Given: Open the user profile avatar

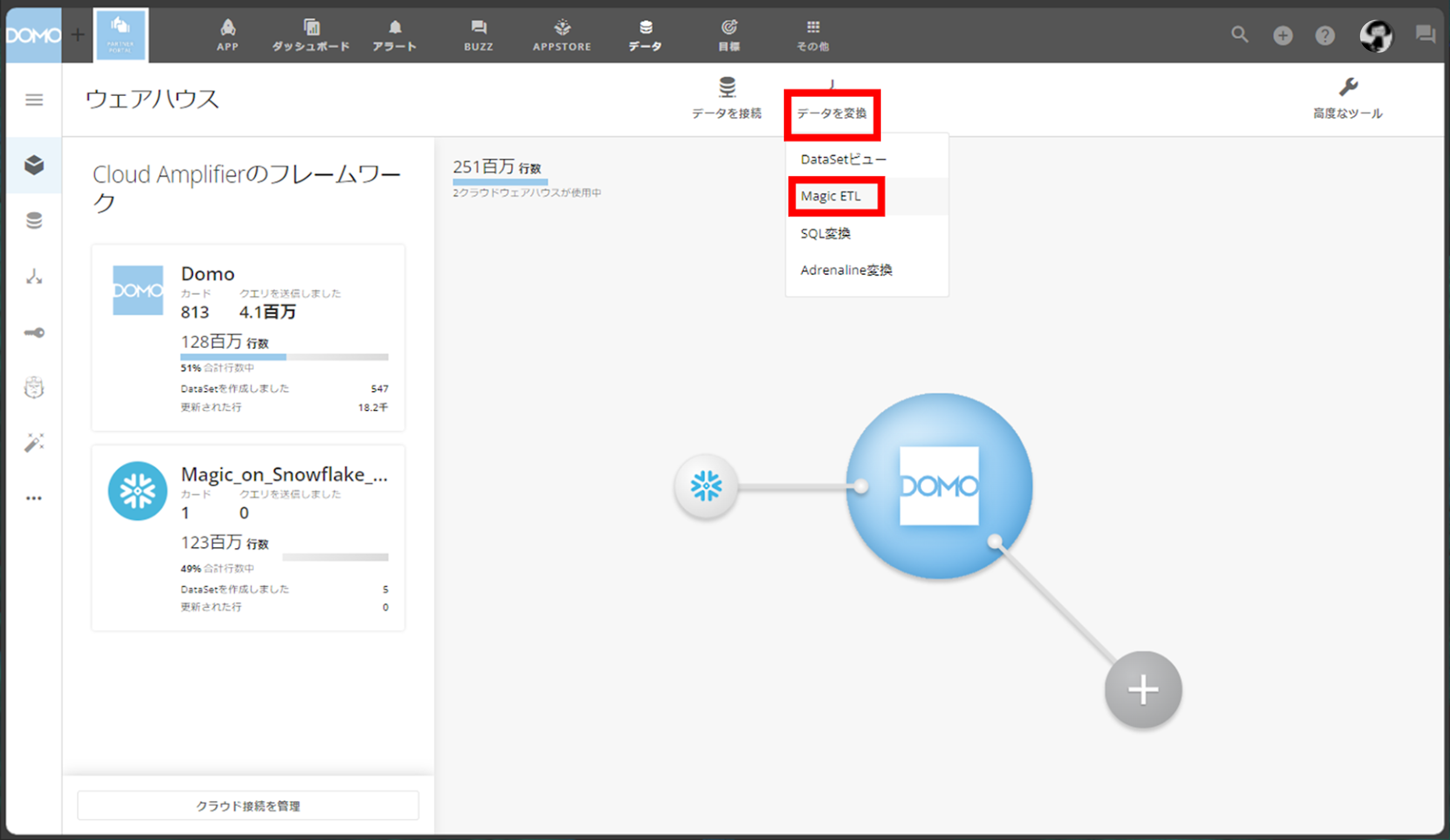Looking at the screenshot, I should [1376, 36].
